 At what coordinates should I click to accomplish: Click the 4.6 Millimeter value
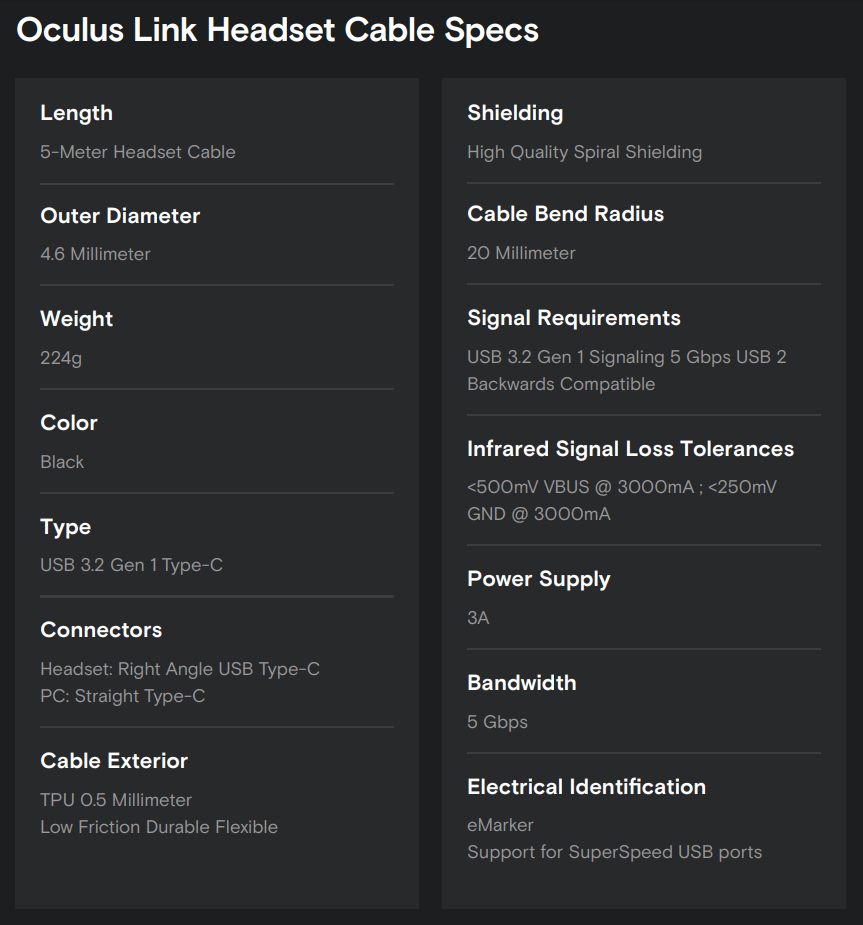tap(95, 254)
